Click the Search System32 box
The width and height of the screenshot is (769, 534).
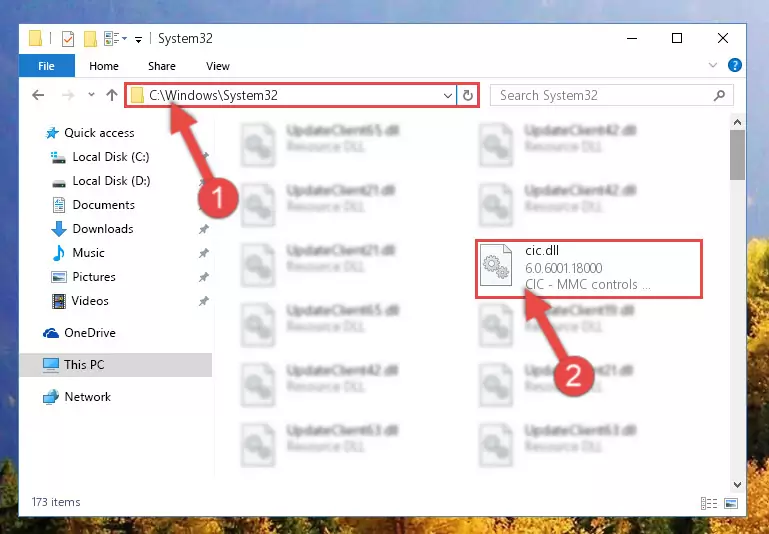[612, 95]
